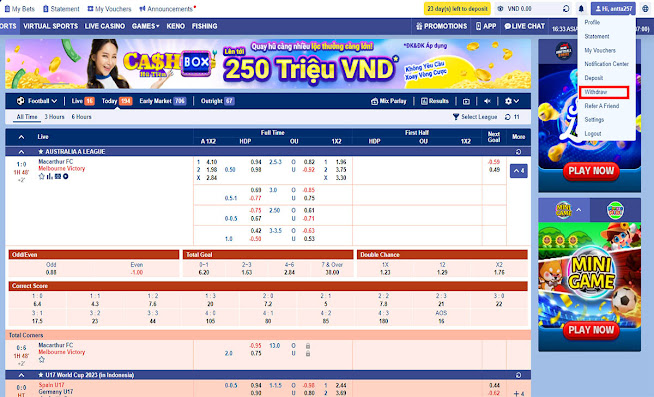Screen dimensions: 654x397
Task: Select Statement from account menu
Action: pos(597,36)
